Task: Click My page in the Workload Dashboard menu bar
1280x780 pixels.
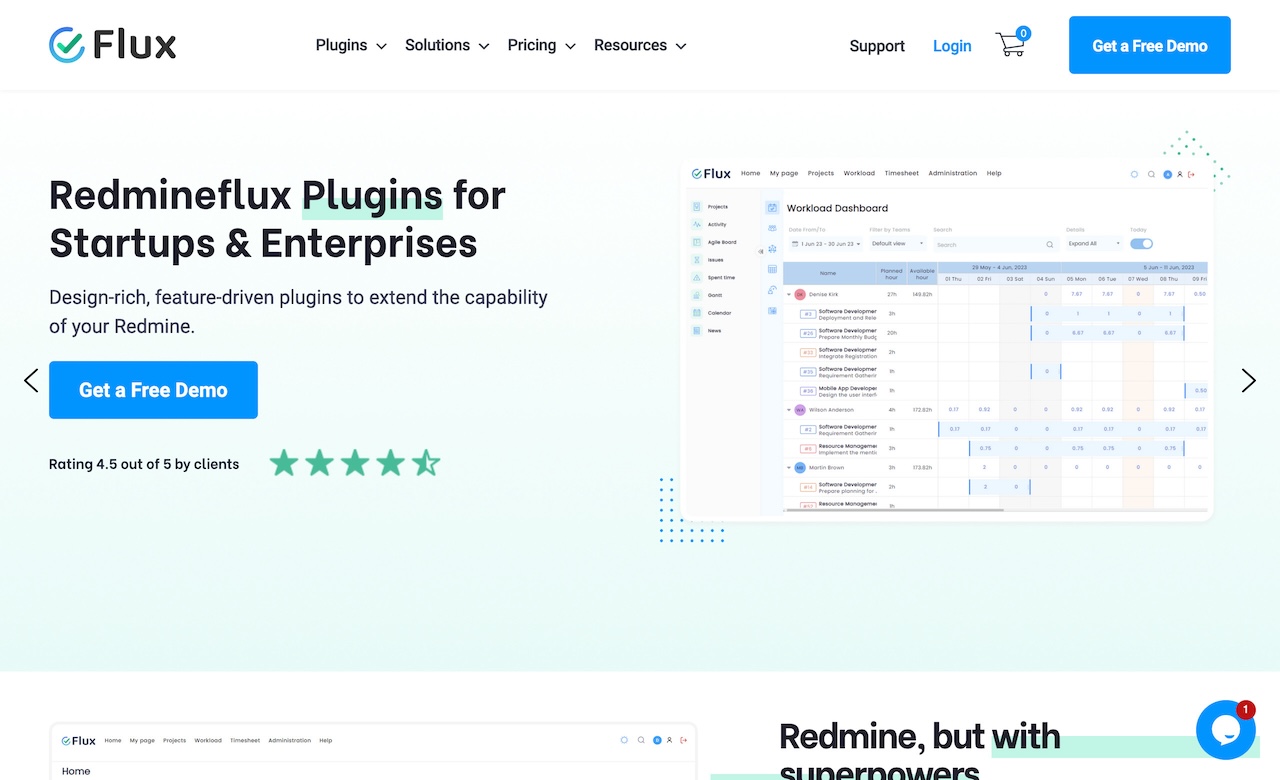Action: pos(784,174)
